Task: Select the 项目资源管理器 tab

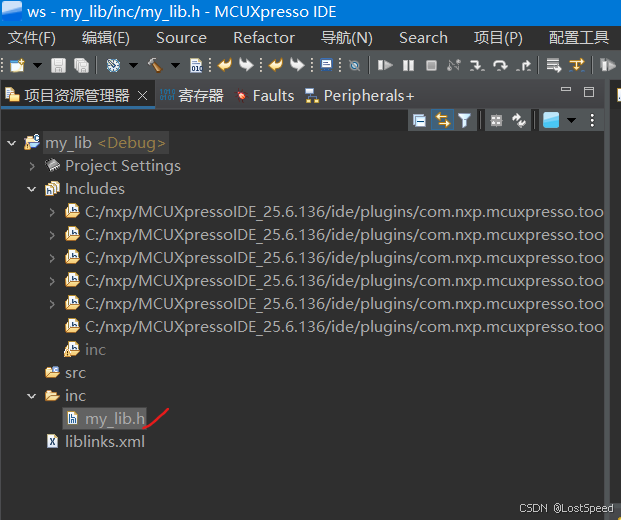Action: click(x=77, y=95)
